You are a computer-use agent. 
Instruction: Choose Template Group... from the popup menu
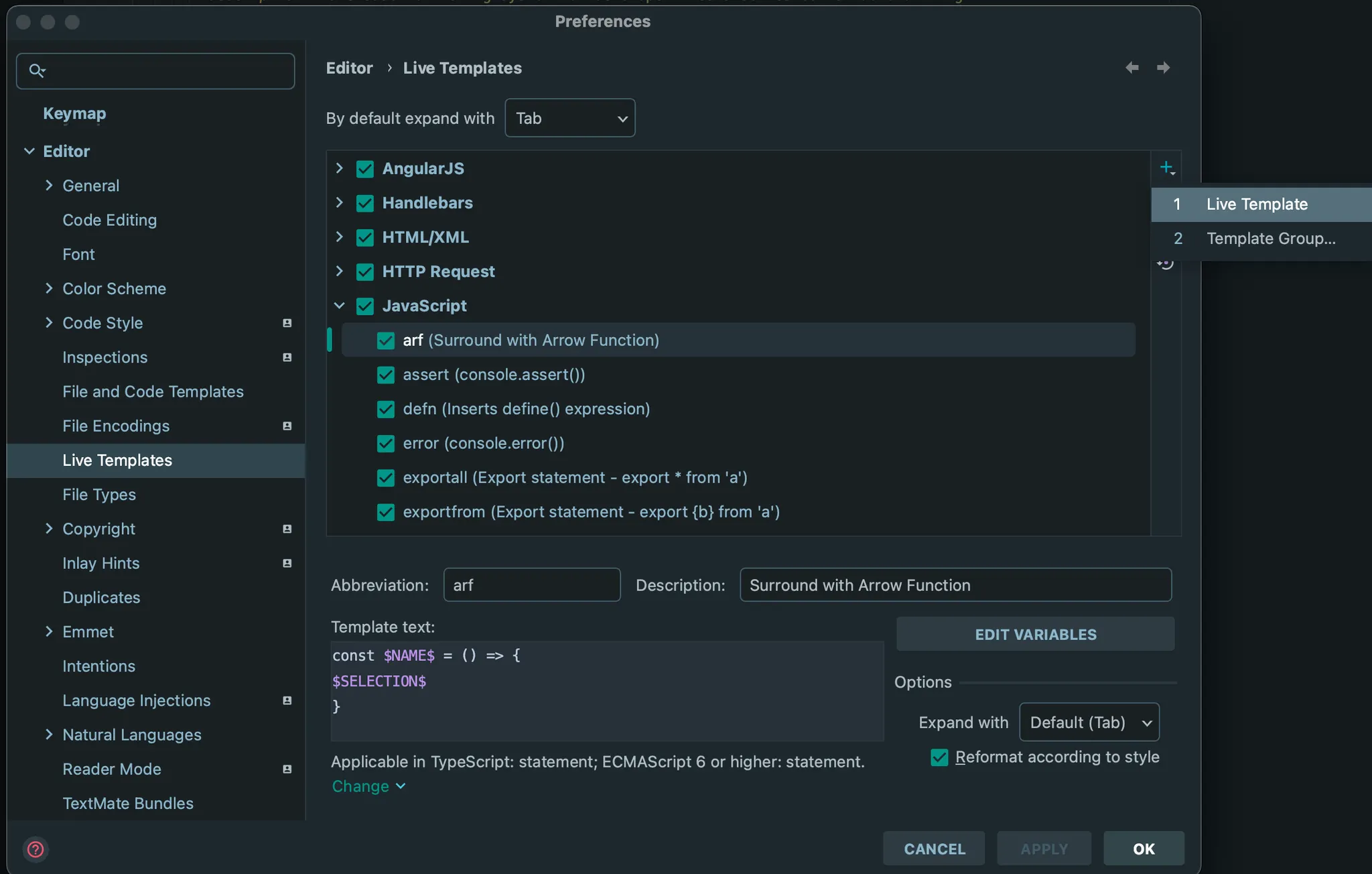tap(1270, 239)
